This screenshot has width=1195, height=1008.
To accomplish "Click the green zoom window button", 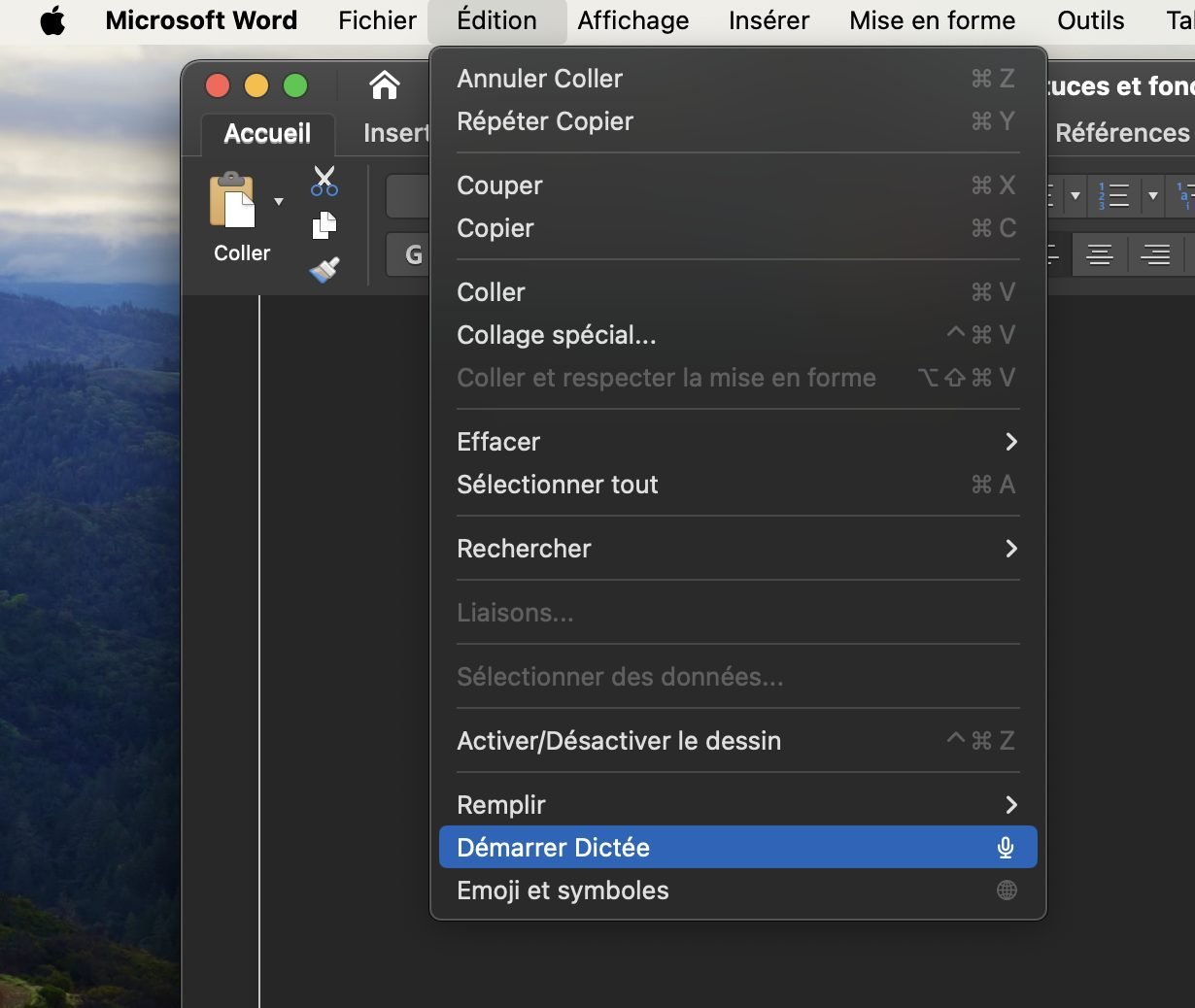I will coord(295,85).
